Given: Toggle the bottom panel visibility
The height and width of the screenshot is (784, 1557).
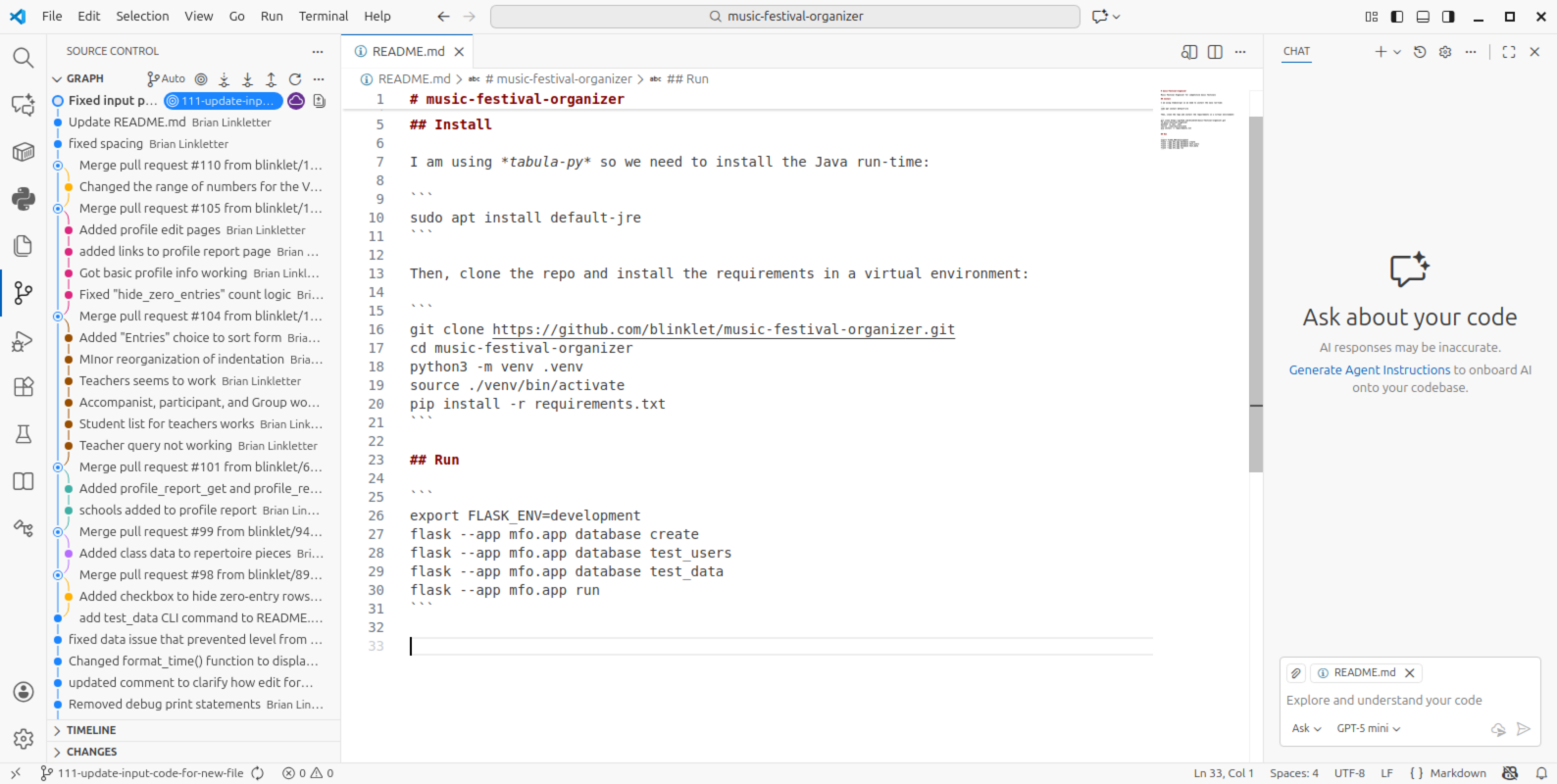Looking at the screenshot, I should click(x=1423, y=17).
